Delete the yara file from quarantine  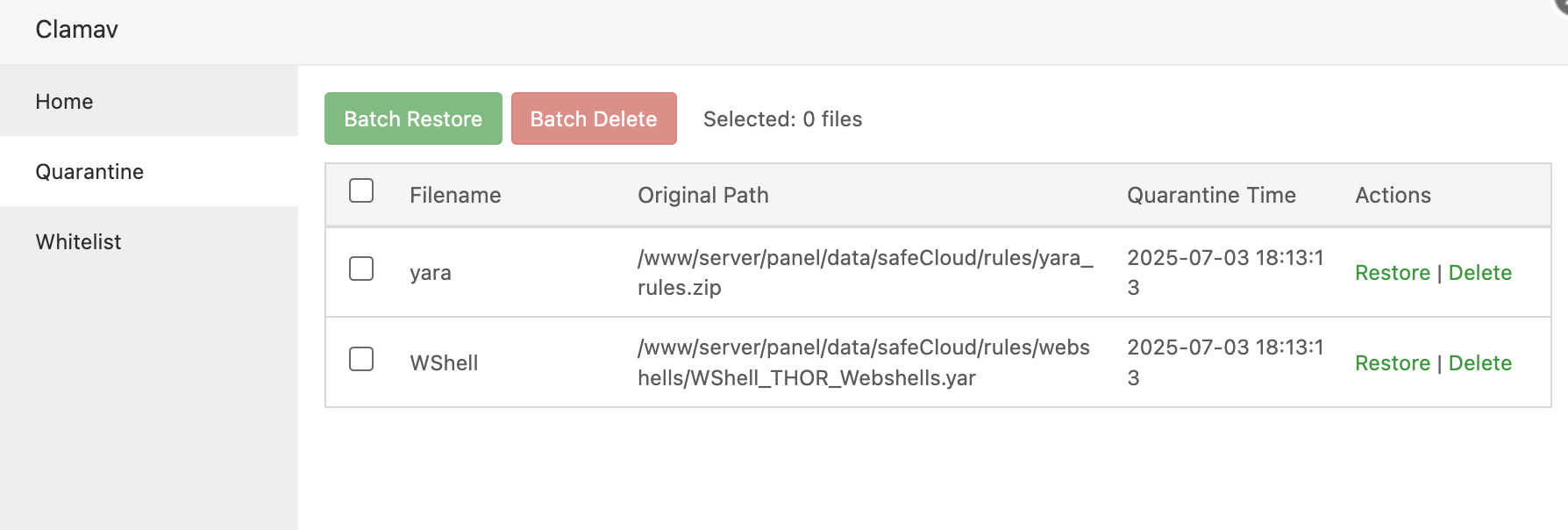click(x=1479, y=273)
